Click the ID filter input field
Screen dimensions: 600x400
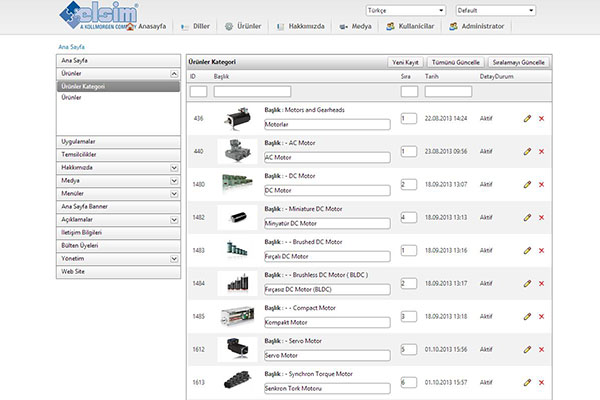tap(198, 92)
